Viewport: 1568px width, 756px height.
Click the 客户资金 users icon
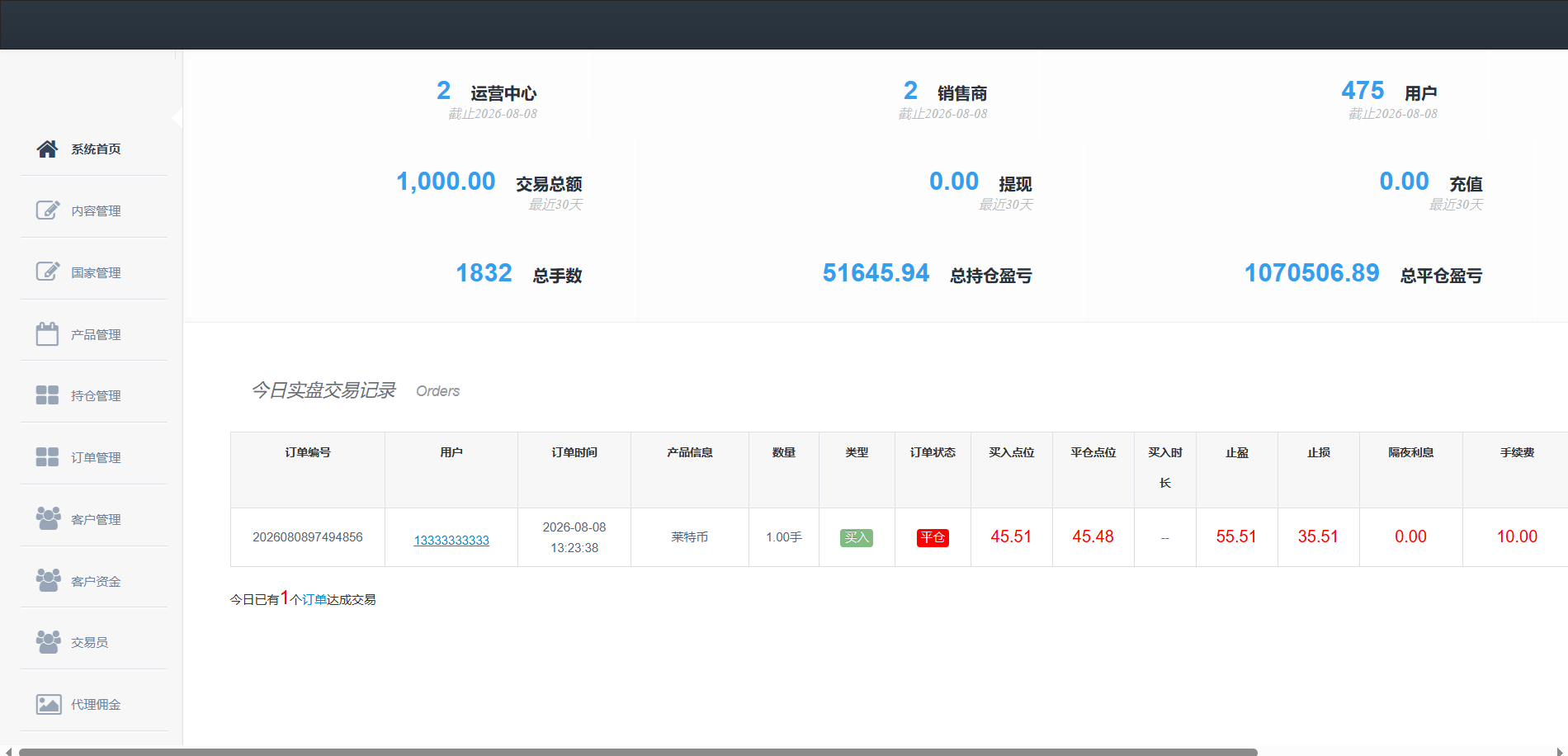tap(48, 580)
